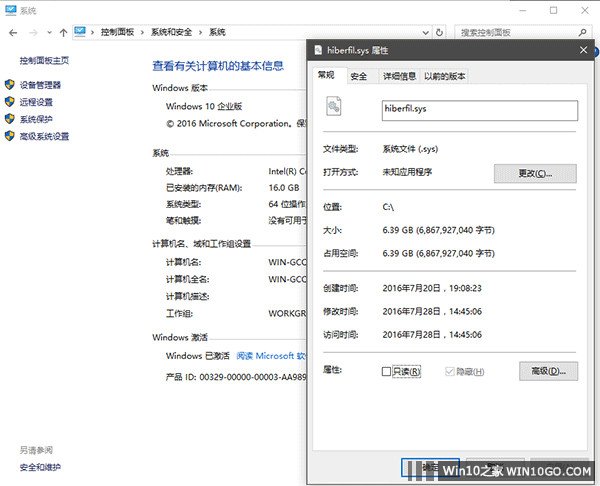Viewport: 600px width, 486px height.
Task: Minimize the System window
Action: pos(523,10)
